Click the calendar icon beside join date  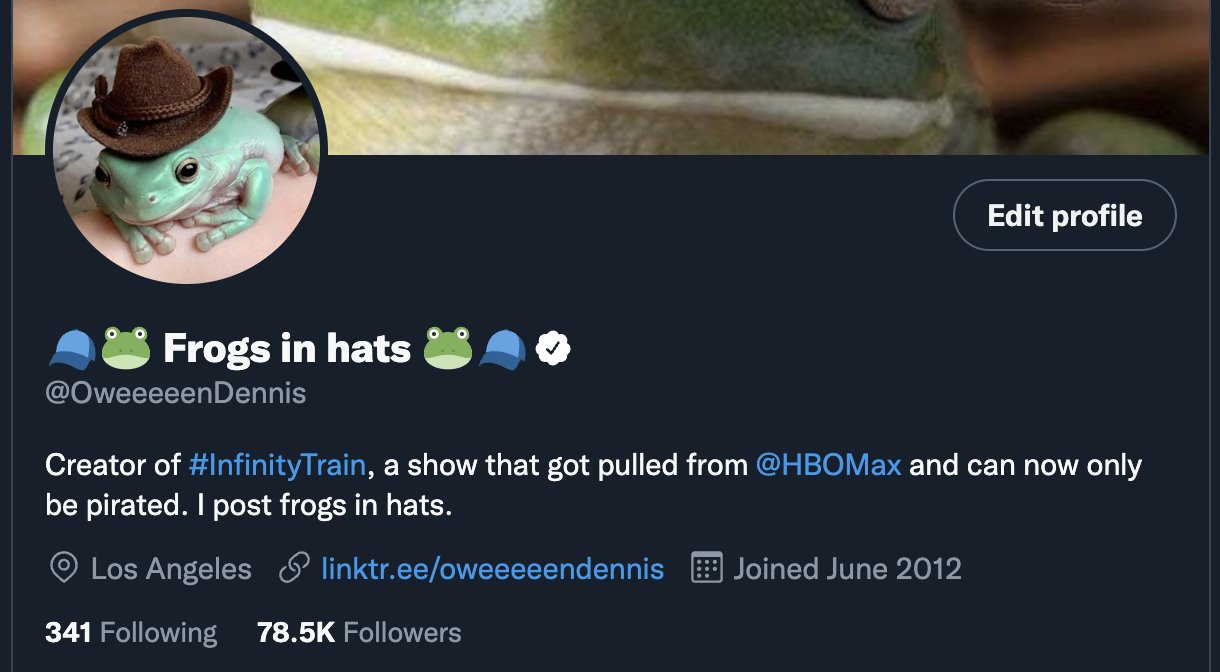[x=707, y=569]
